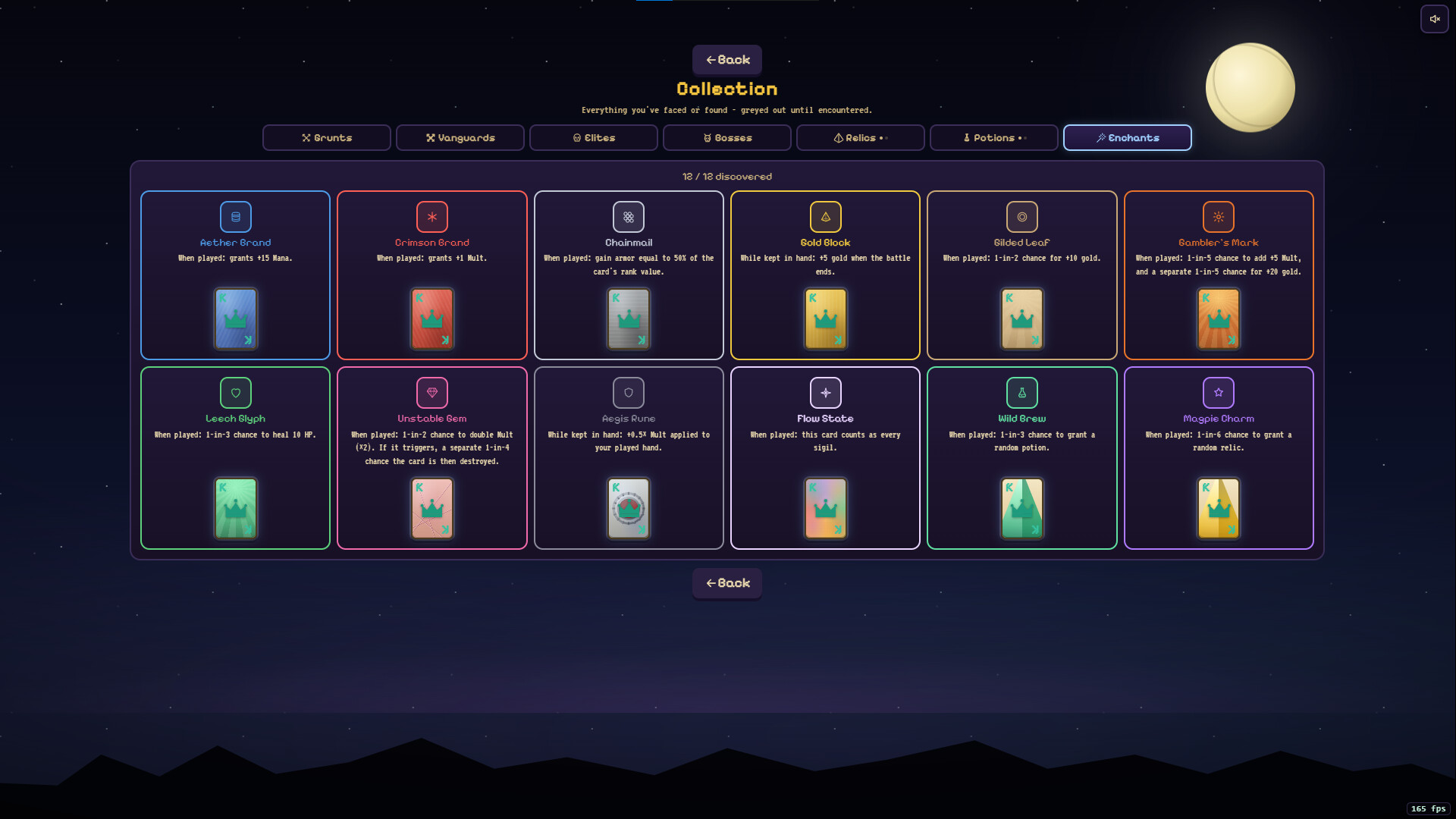Image resolution: width=1456 pixels, height=819 pixels.
Task: Click the '12 / 12 discovered' counter text
Action: point(727,177)
